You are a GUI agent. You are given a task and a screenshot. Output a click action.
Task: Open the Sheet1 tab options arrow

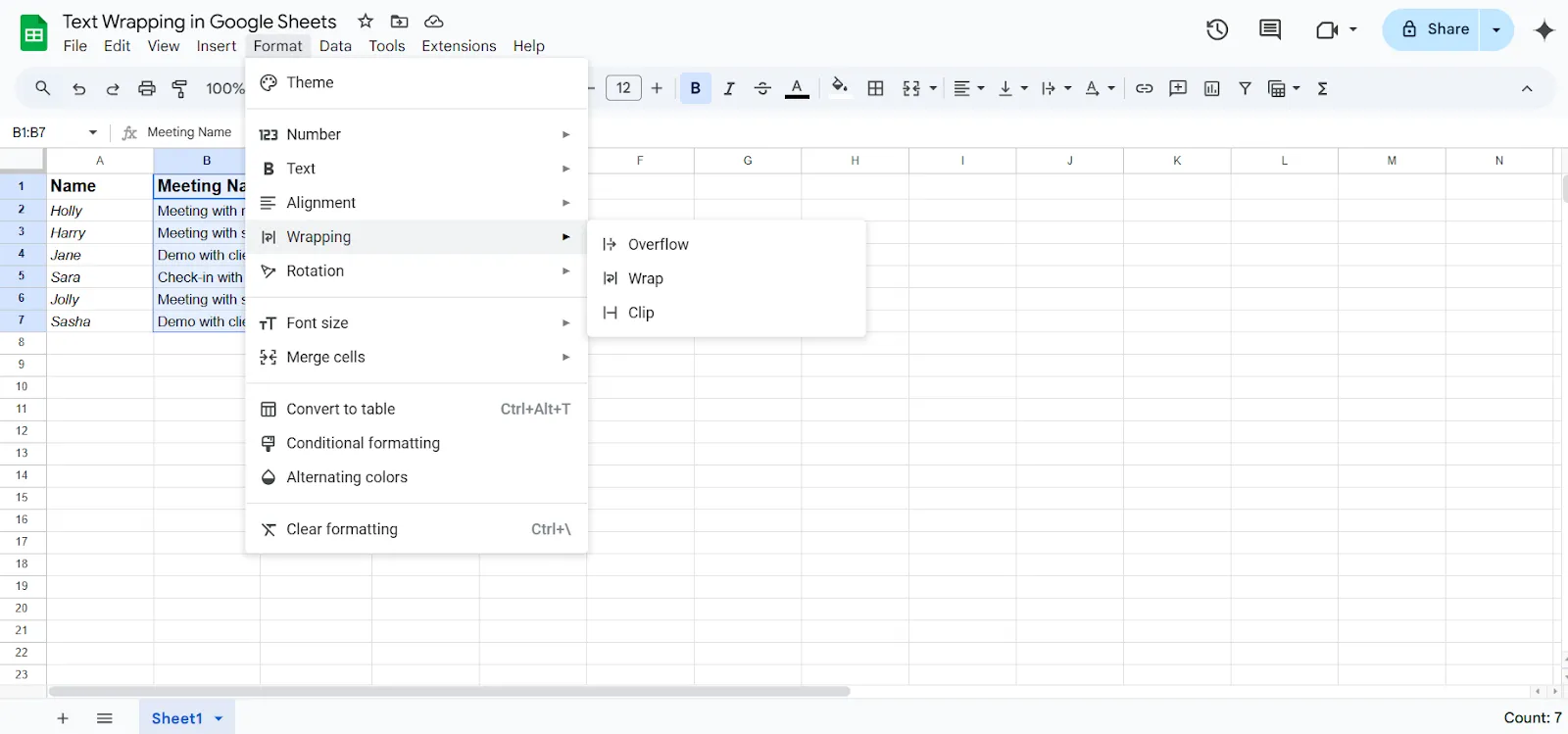point(219,718)
